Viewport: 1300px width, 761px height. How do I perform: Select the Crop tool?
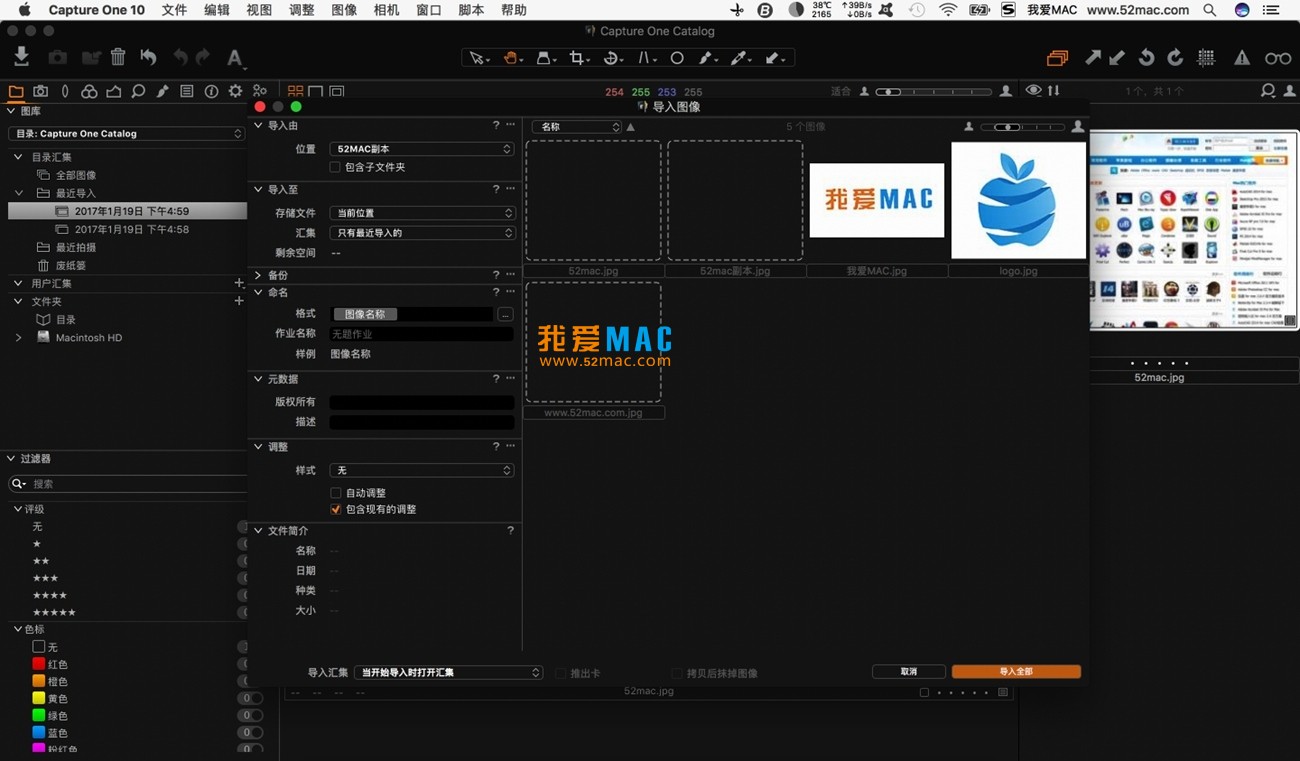point(578,58)
